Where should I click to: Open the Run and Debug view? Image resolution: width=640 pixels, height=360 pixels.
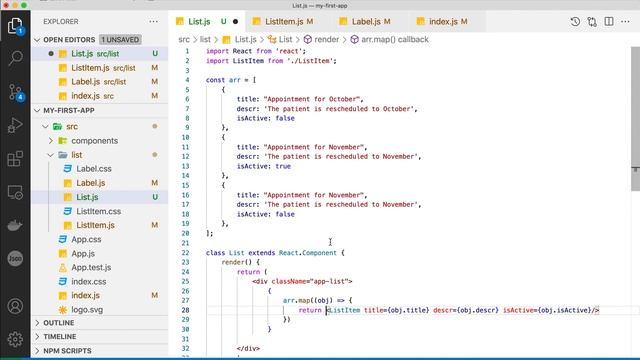click(x=15, y=125)
